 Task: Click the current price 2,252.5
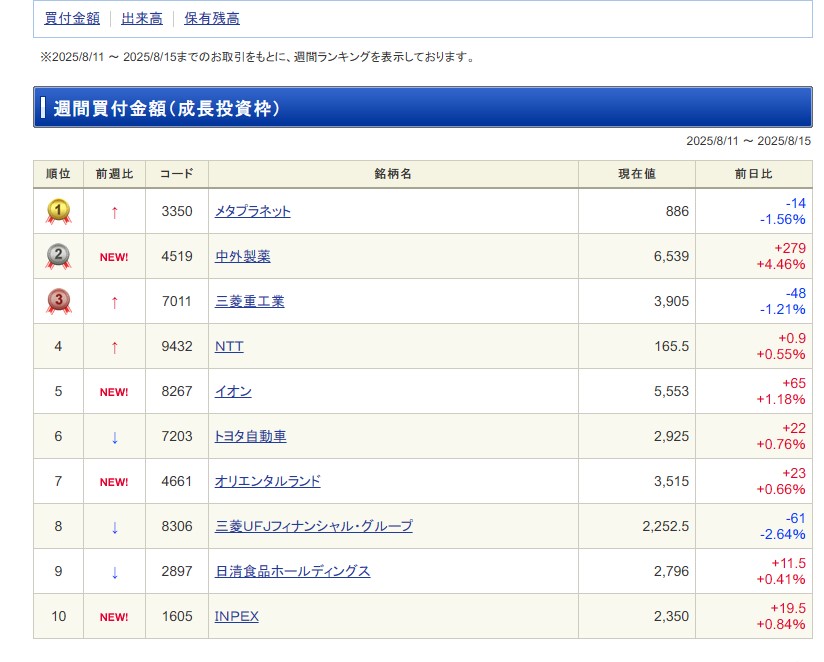tap(665, 526)
